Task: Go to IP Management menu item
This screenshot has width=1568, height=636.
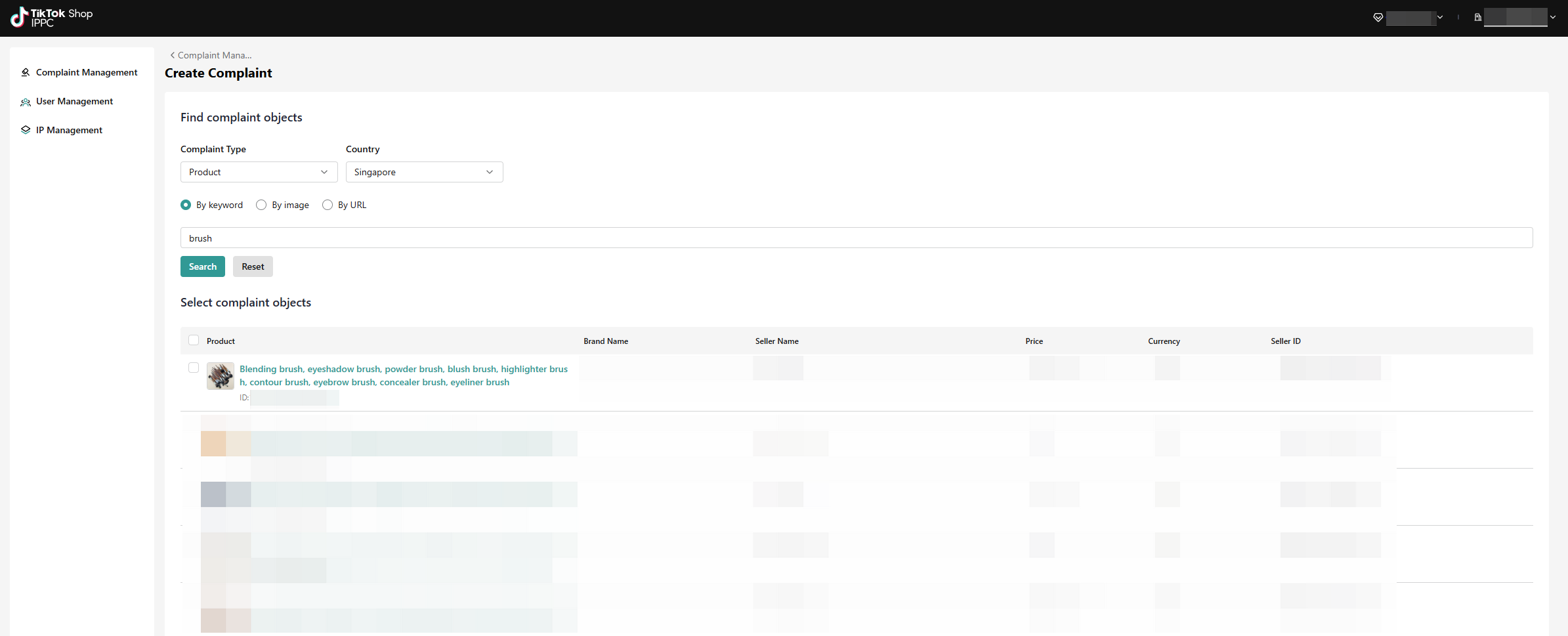Action: tap(69, 130)
